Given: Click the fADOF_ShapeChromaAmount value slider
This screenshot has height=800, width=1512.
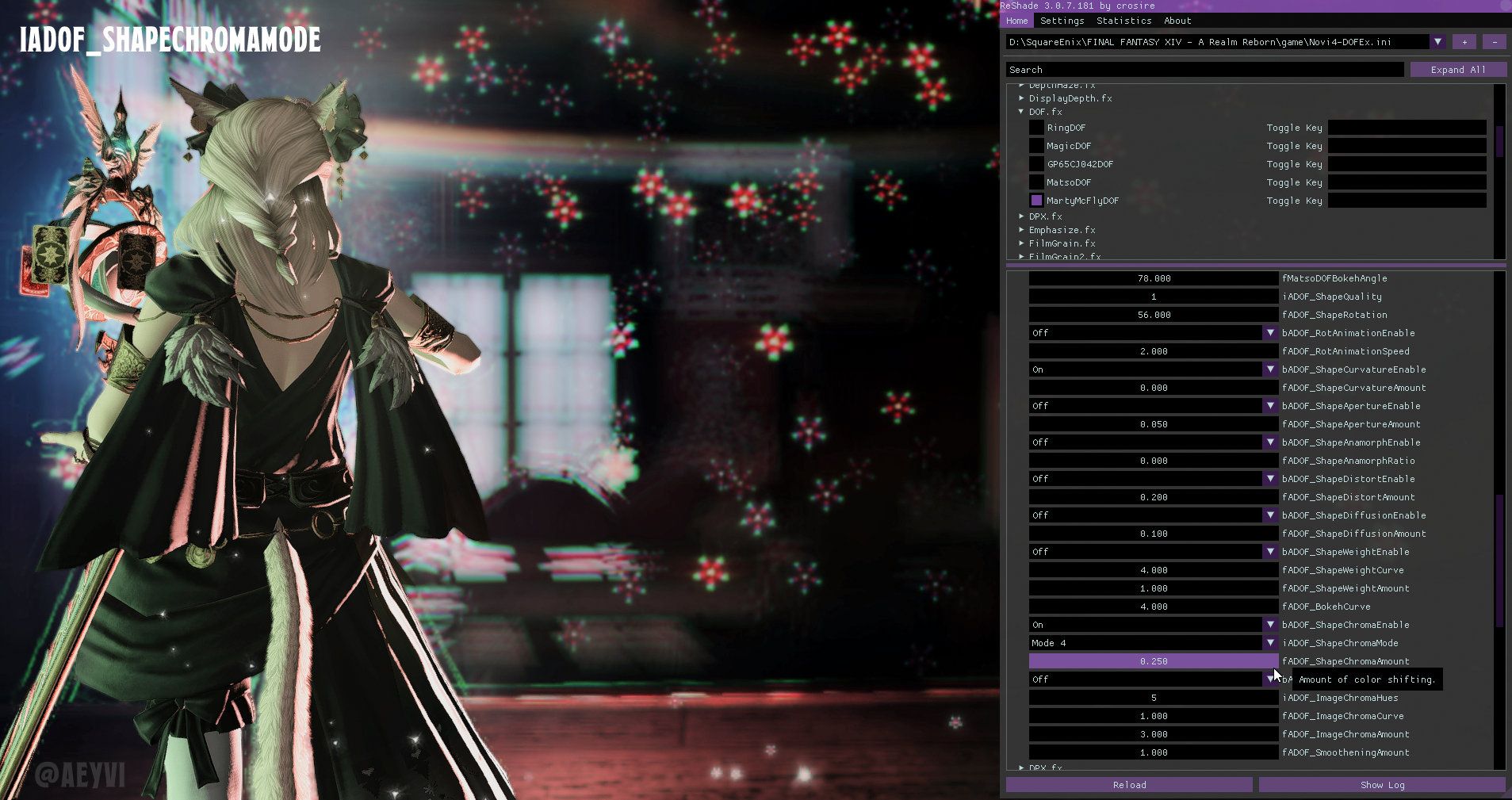Looking at the screenshot, I should tap(1154, 661).
